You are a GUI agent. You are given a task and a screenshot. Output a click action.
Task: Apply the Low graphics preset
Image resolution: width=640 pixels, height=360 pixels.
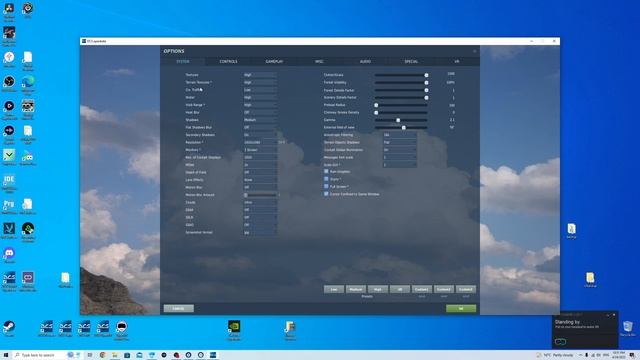pos(334,289)
